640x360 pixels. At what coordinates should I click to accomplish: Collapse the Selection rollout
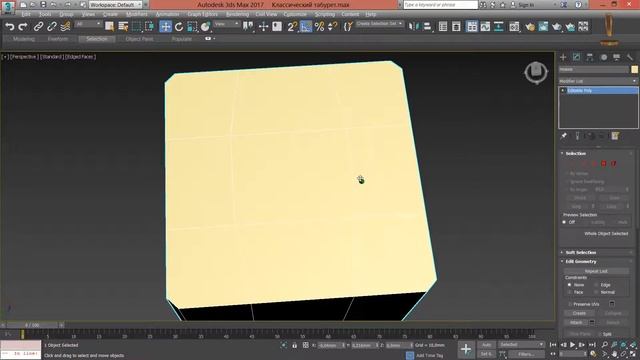576,153
